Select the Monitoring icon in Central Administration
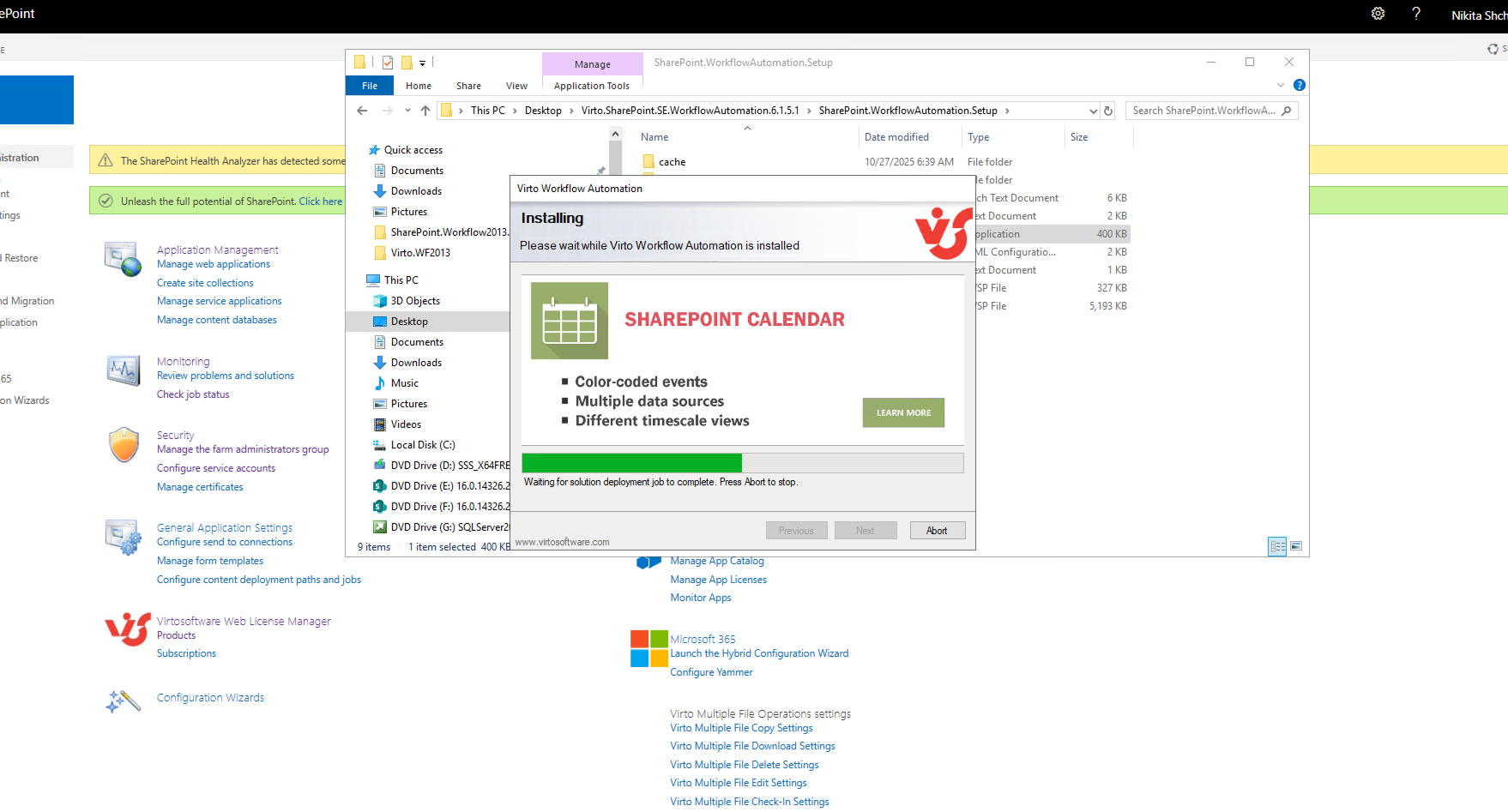The height and width of the screenshot is (812, 1508). tap(123, 370)
